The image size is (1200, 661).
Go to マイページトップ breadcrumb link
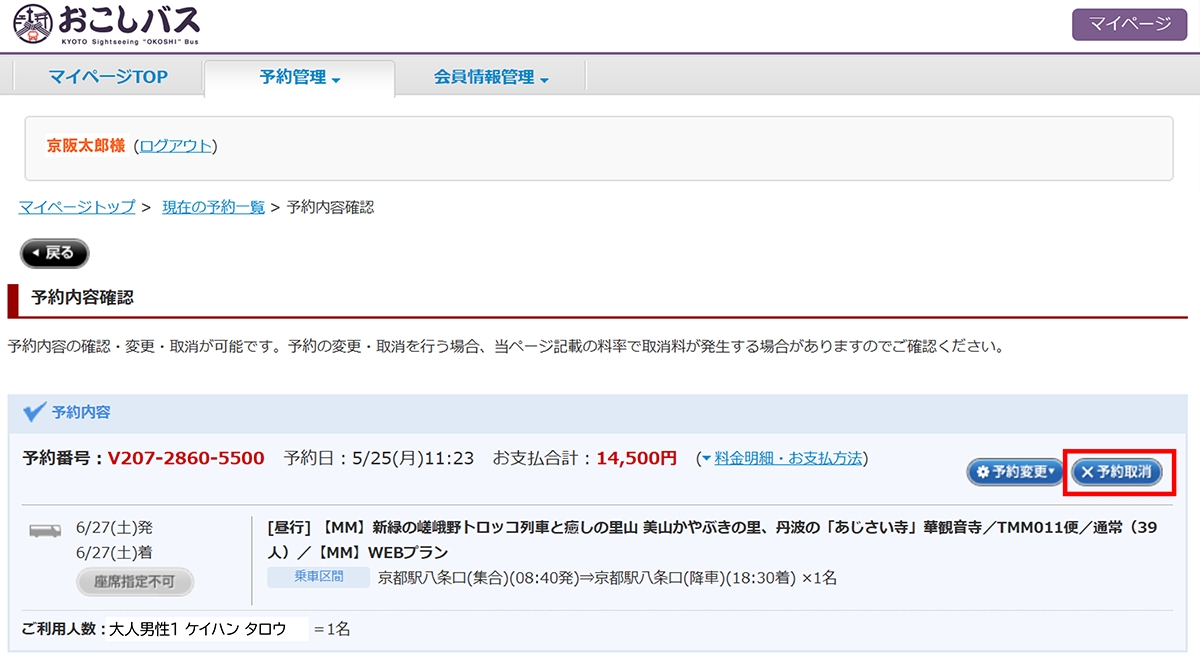point(77,207)
